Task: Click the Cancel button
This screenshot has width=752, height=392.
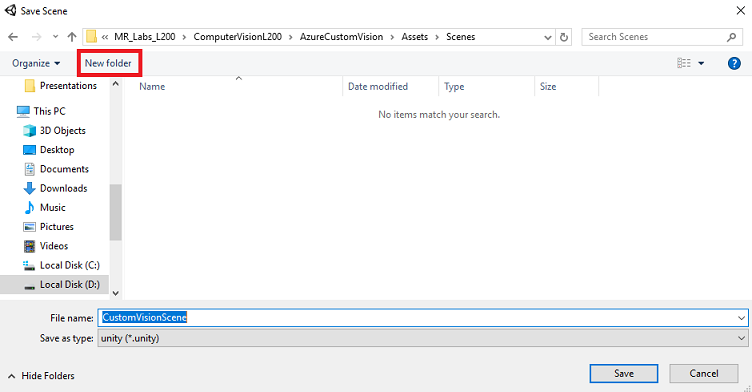Action: pyautogui.click(x=704, y=373)
